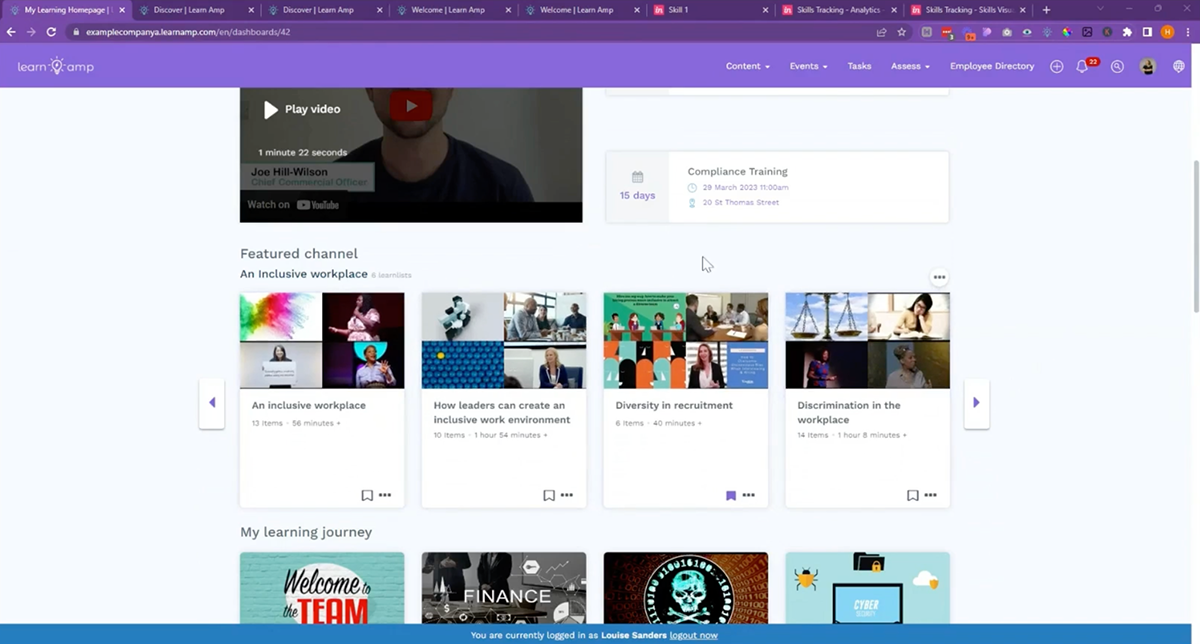Viewport: 1200px width, 644px height.
Task: Open three-dots menu on Diversity in recruitment card
Action: (749, 495)
